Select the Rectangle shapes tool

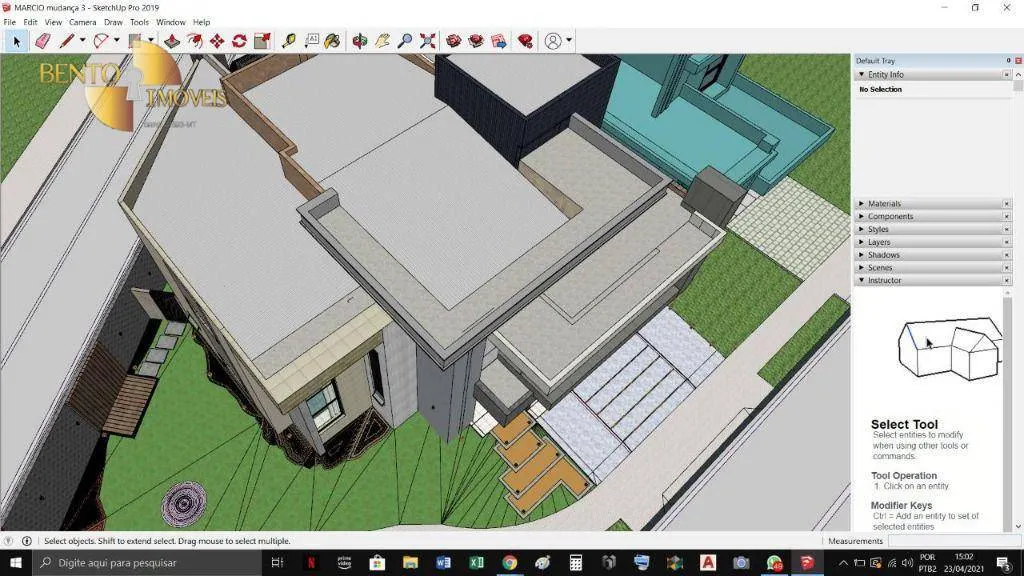(x=135, y=41)
